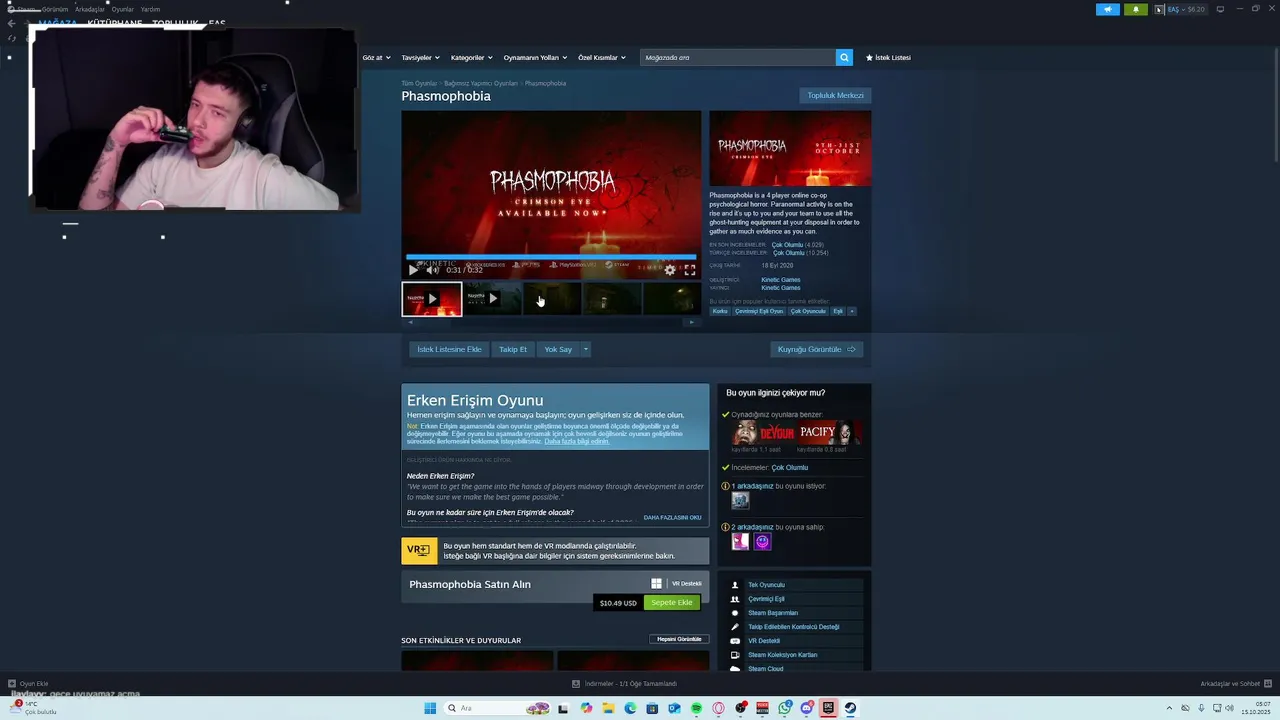Open the video player settings gear
Screen dimensions: 1280x720
click(x=670, y=270)
